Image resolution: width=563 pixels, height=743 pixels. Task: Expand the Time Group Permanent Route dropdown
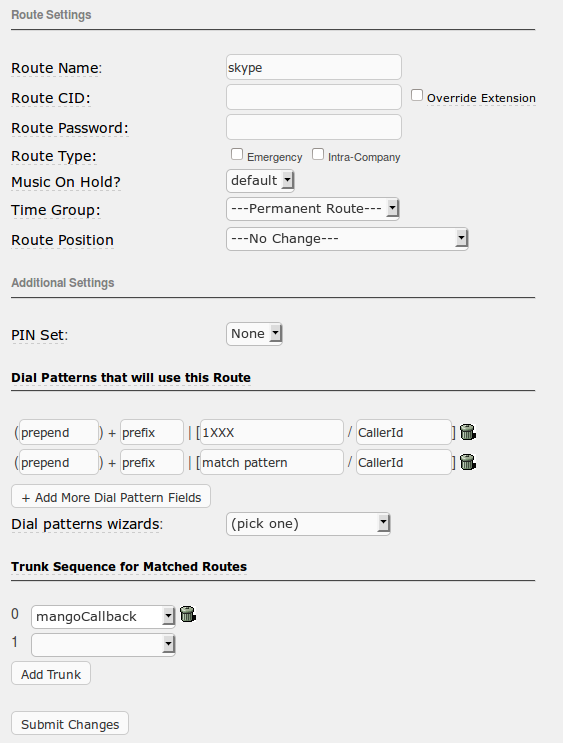pyautogui.click(x=313, y=208)
